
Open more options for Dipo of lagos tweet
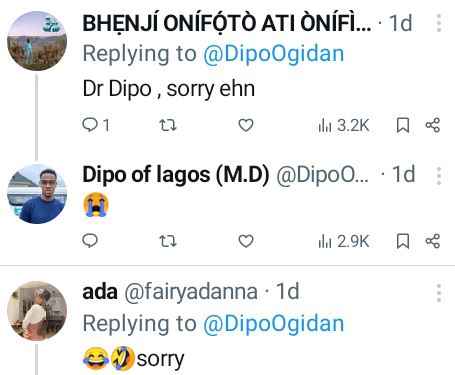(439, 176)
